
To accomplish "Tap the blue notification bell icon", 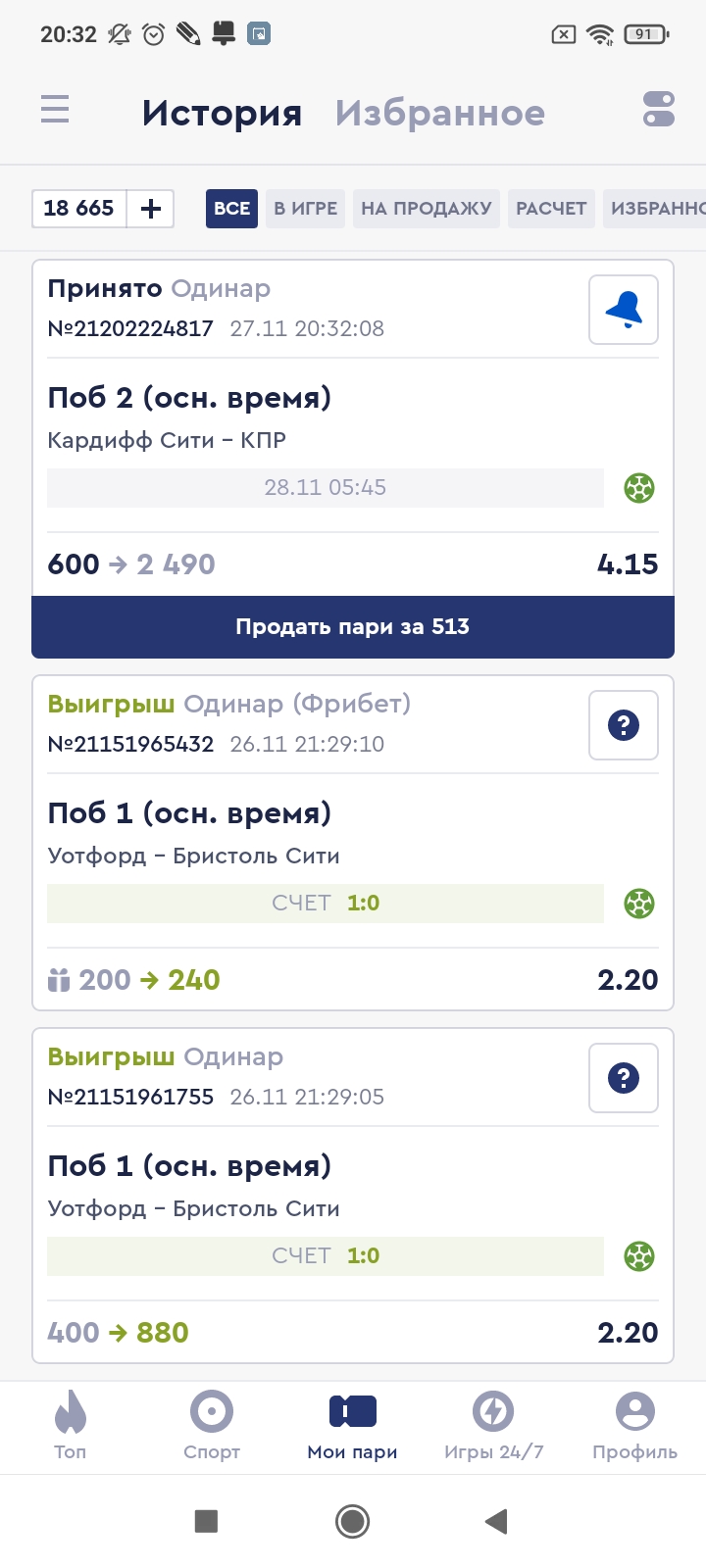I will (624, 310).
